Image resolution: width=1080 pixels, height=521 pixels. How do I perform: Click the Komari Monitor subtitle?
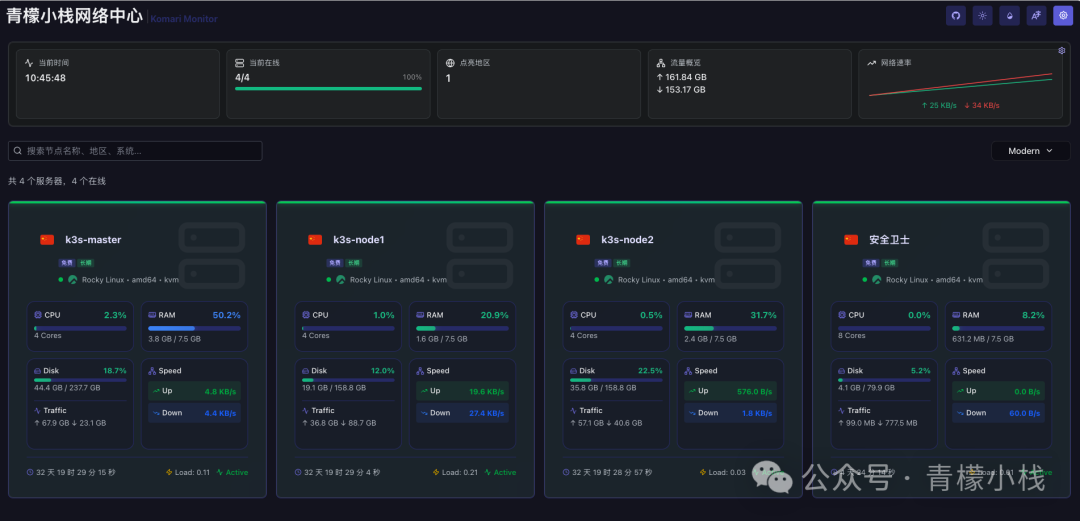tap(184, 19)
